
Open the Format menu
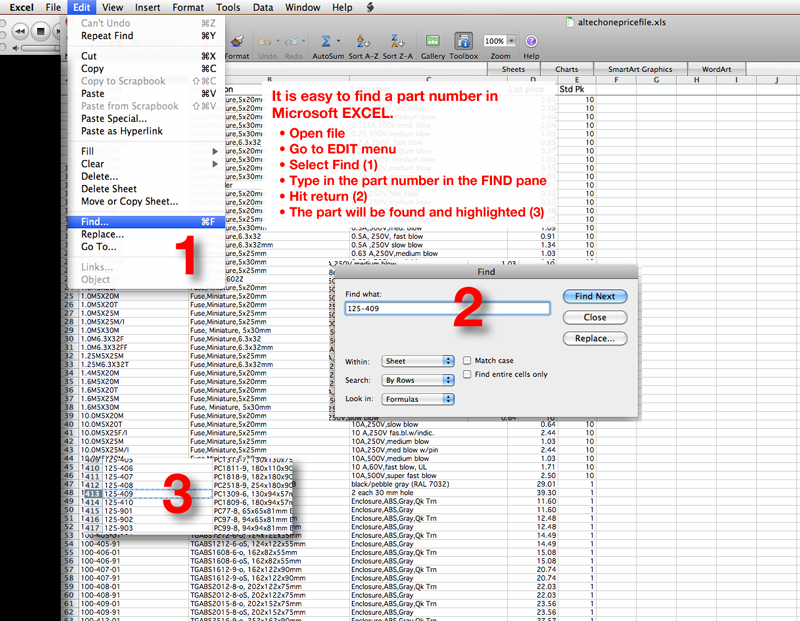[188, 7]
